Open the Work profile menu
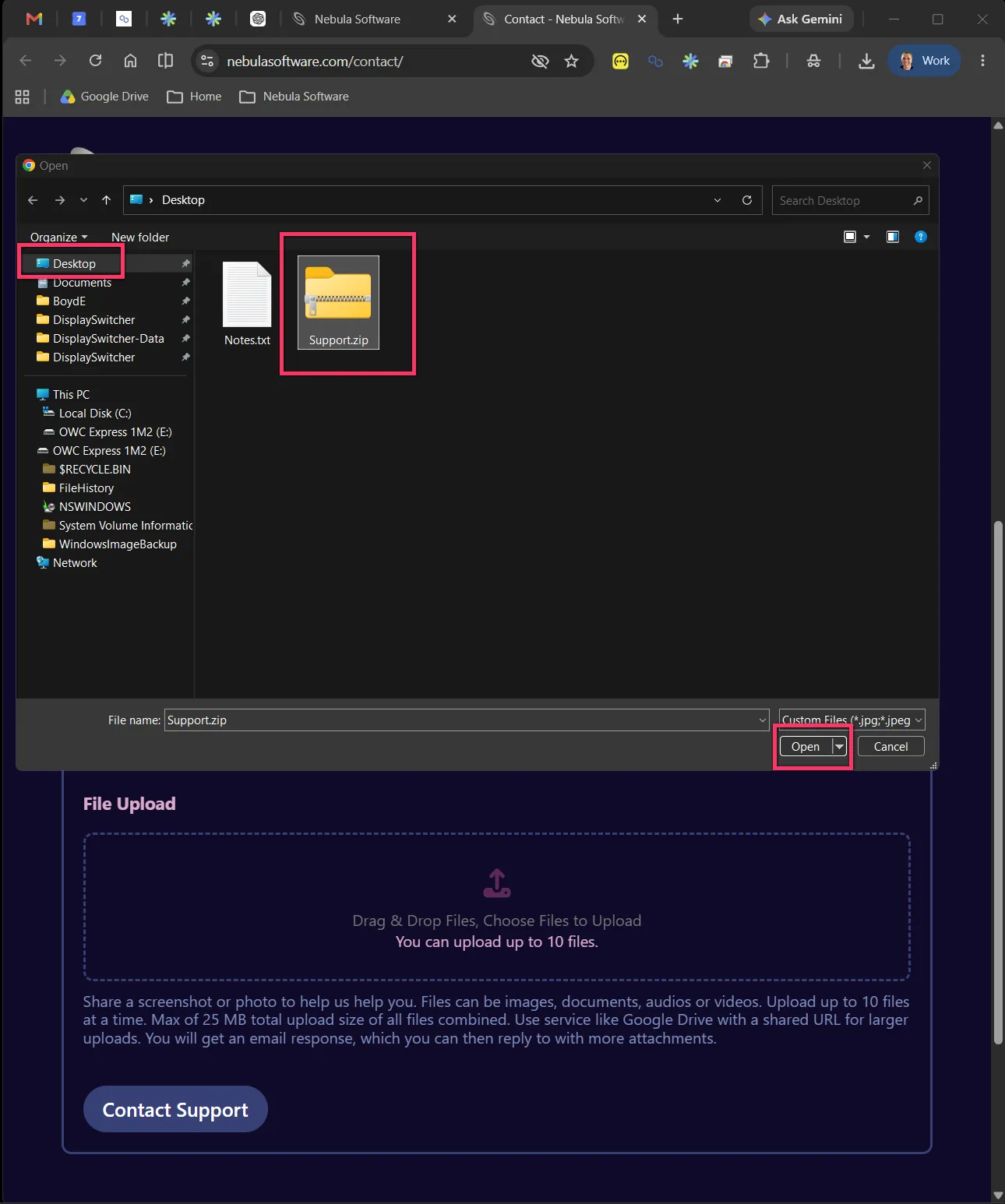The image size is (1005, 1204). point(924,61)
